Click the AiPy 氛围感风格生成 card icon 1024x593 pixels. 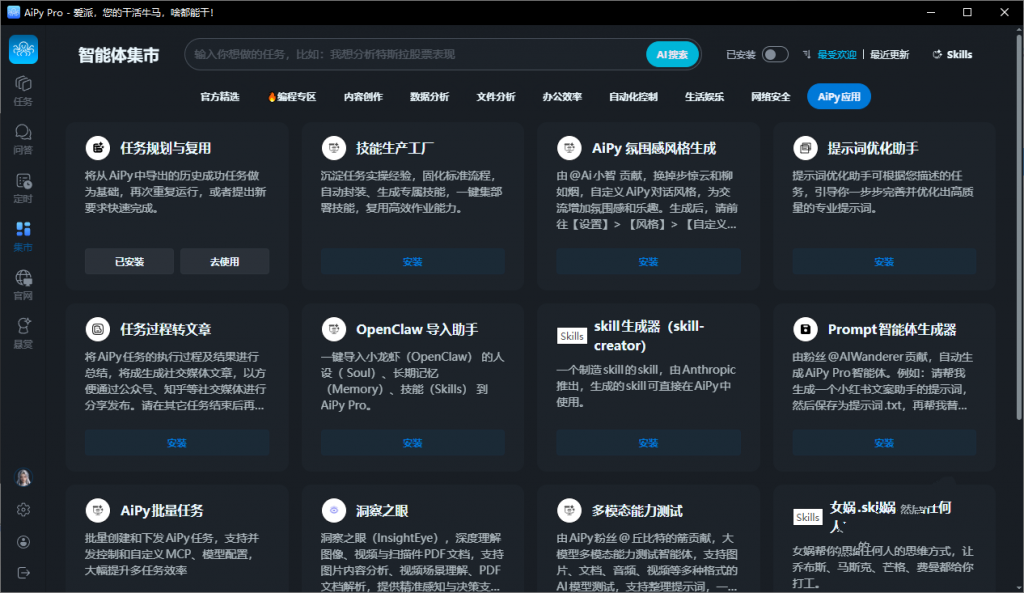point(569,148)
